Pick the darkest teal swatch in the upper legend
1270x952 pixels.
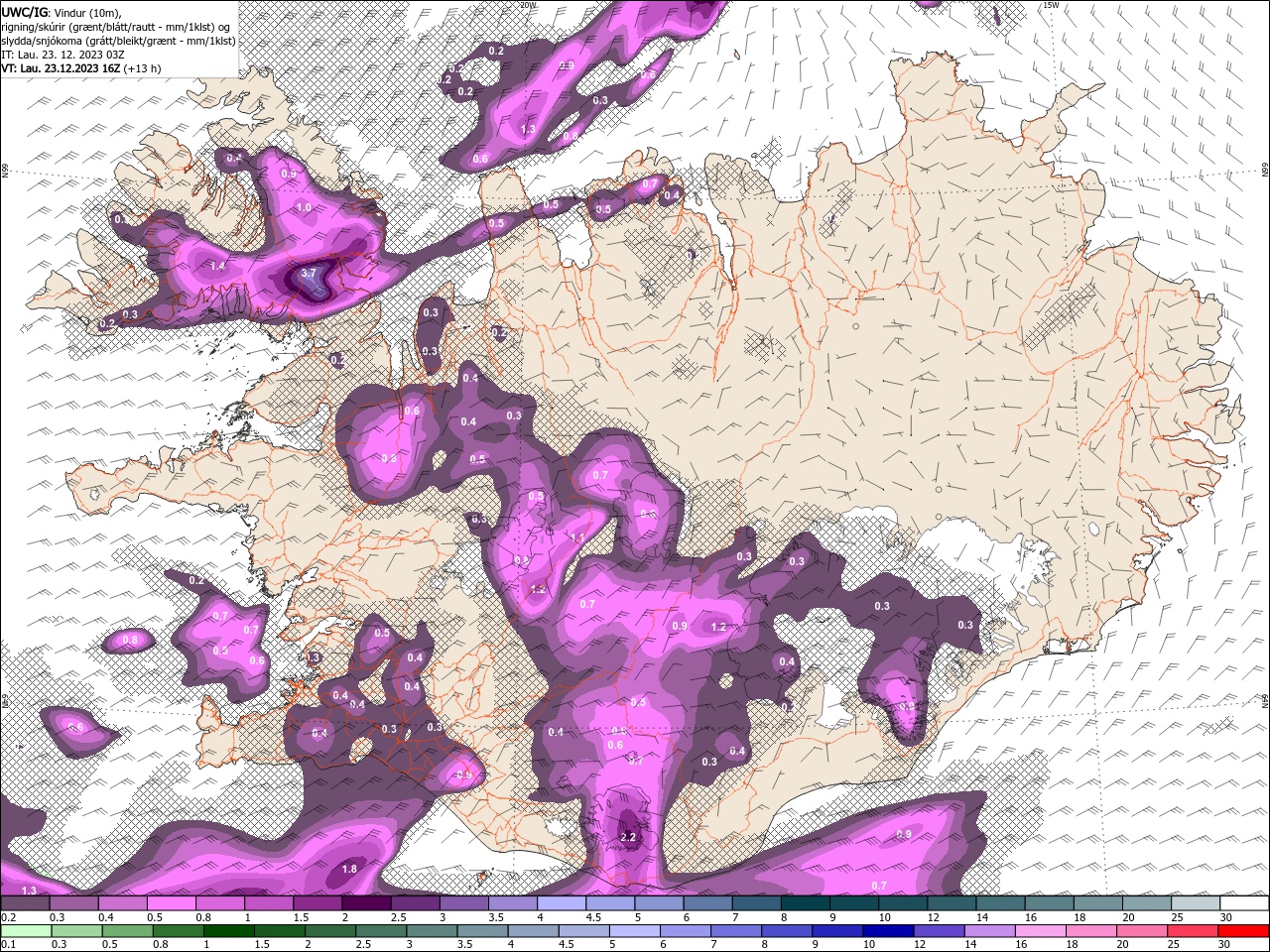(x=808, y=902)
